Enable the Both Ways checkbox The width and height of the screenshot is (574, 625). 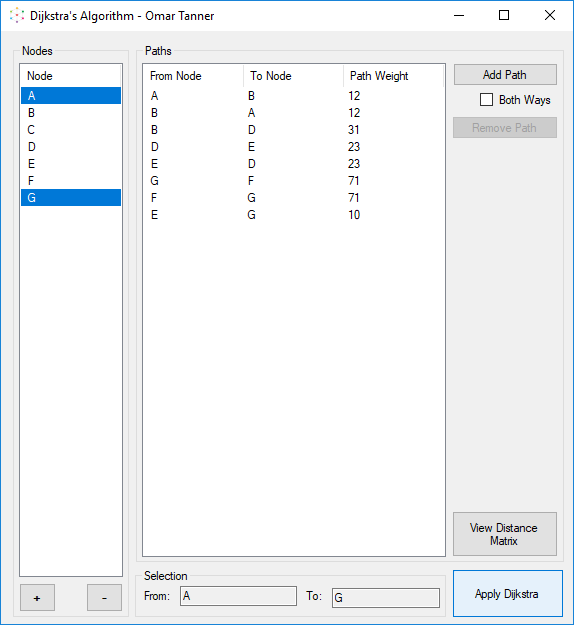(x=486, y=100)
